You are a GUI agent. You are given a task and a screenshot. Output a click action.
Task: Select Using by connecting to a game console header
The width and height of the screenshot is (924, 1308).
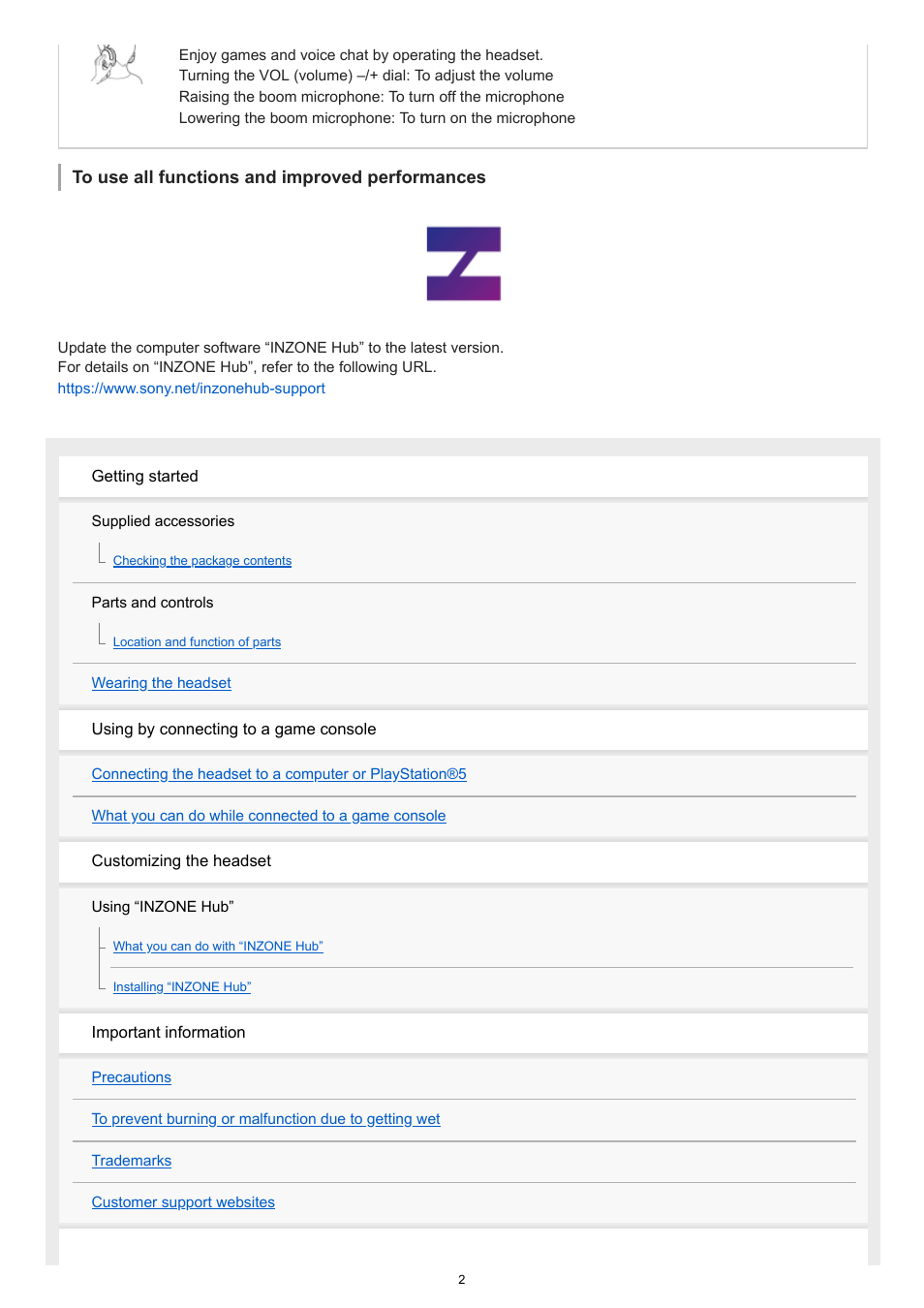tap(463, 730)
